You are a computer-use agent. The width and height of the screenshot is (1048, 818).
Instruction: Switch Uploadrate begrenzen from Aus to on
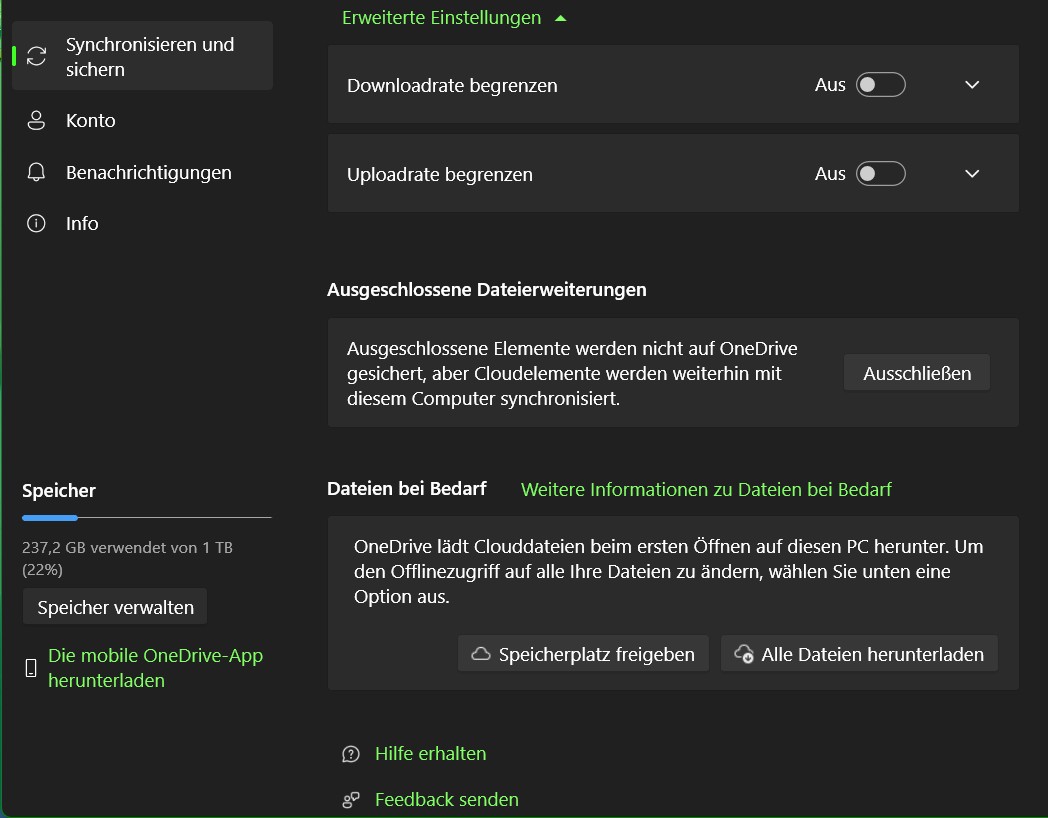(881, 173)
